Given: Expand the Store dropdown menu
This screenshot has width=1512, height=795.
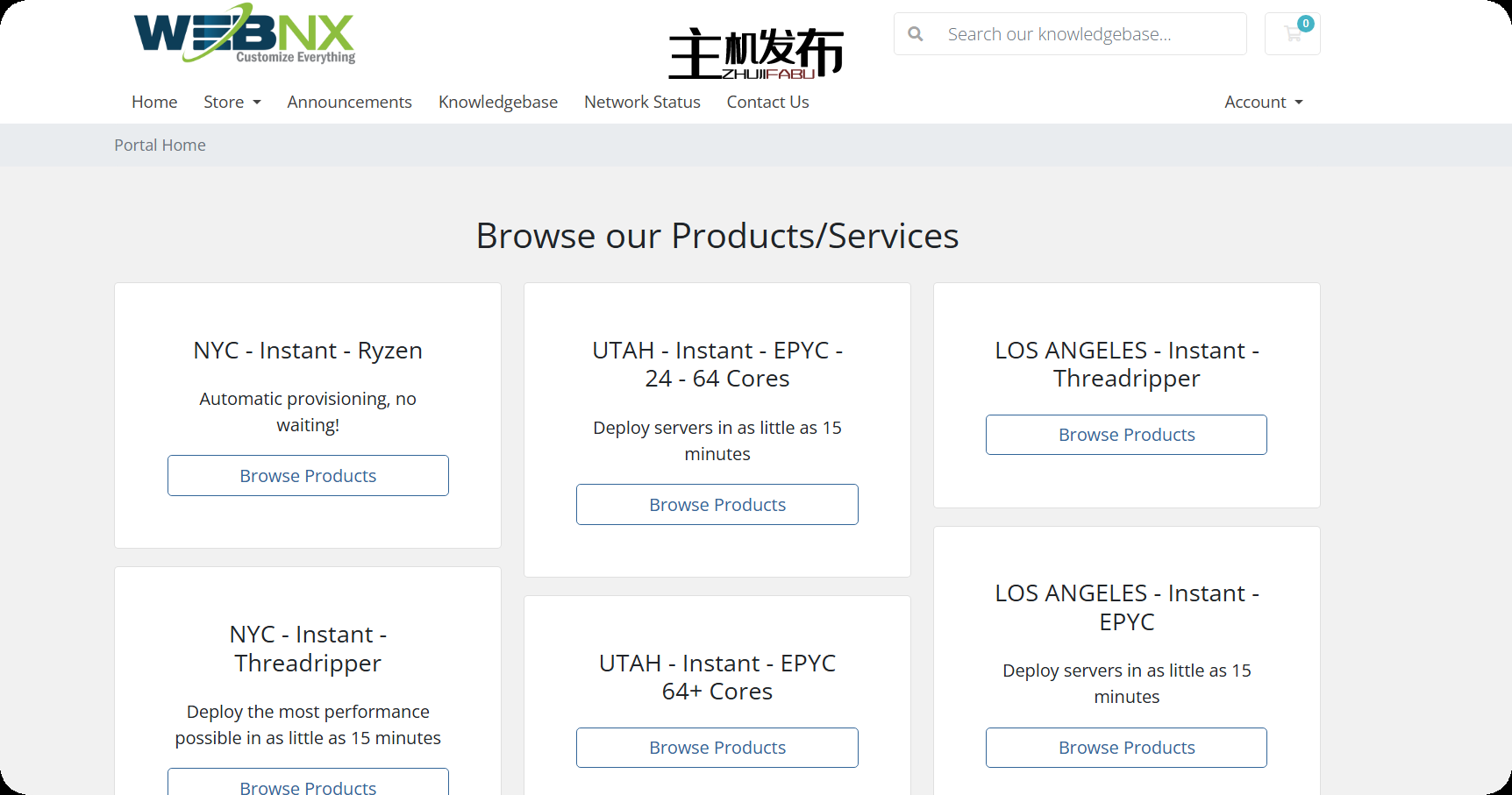Looking at the screenshot, I should pyautogui.click(x=232, y=103).
